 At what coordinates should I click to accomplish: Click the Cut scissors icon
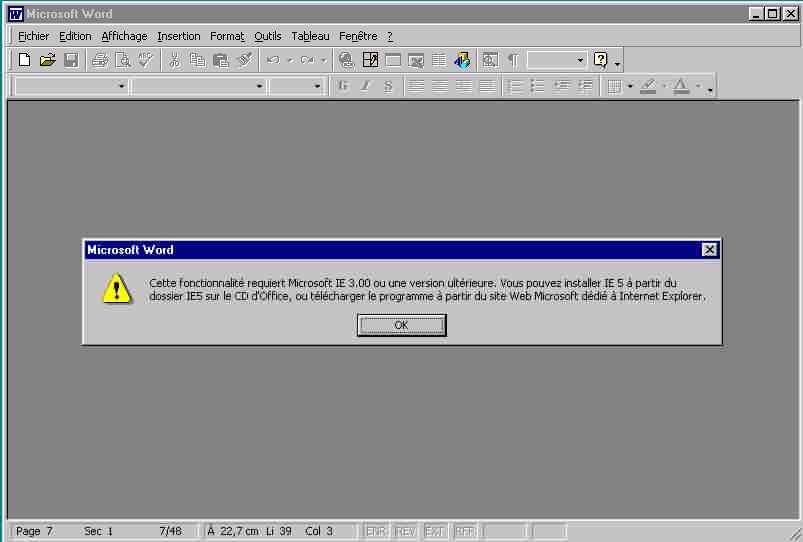pos(174,60)
